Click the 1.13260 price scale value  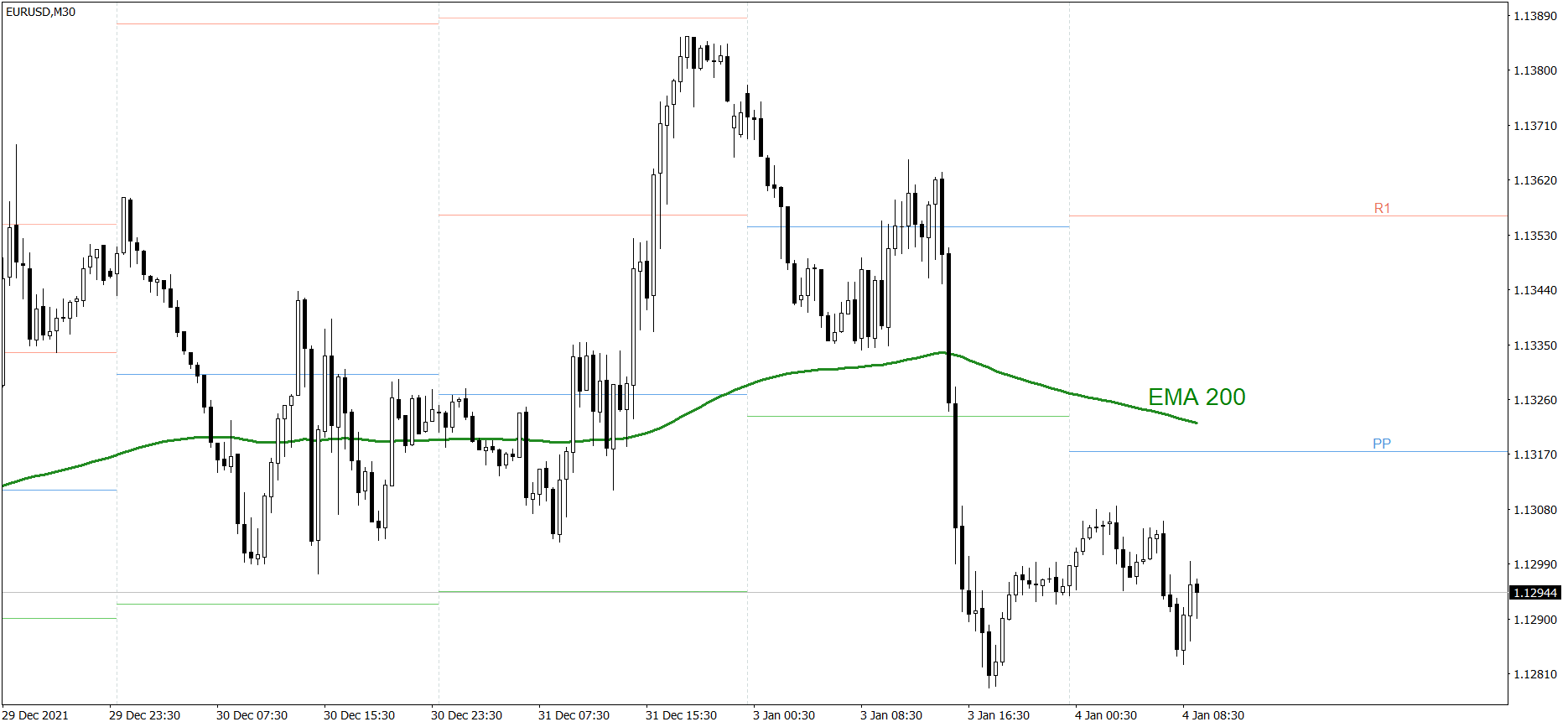click(x=1534, y=400)
